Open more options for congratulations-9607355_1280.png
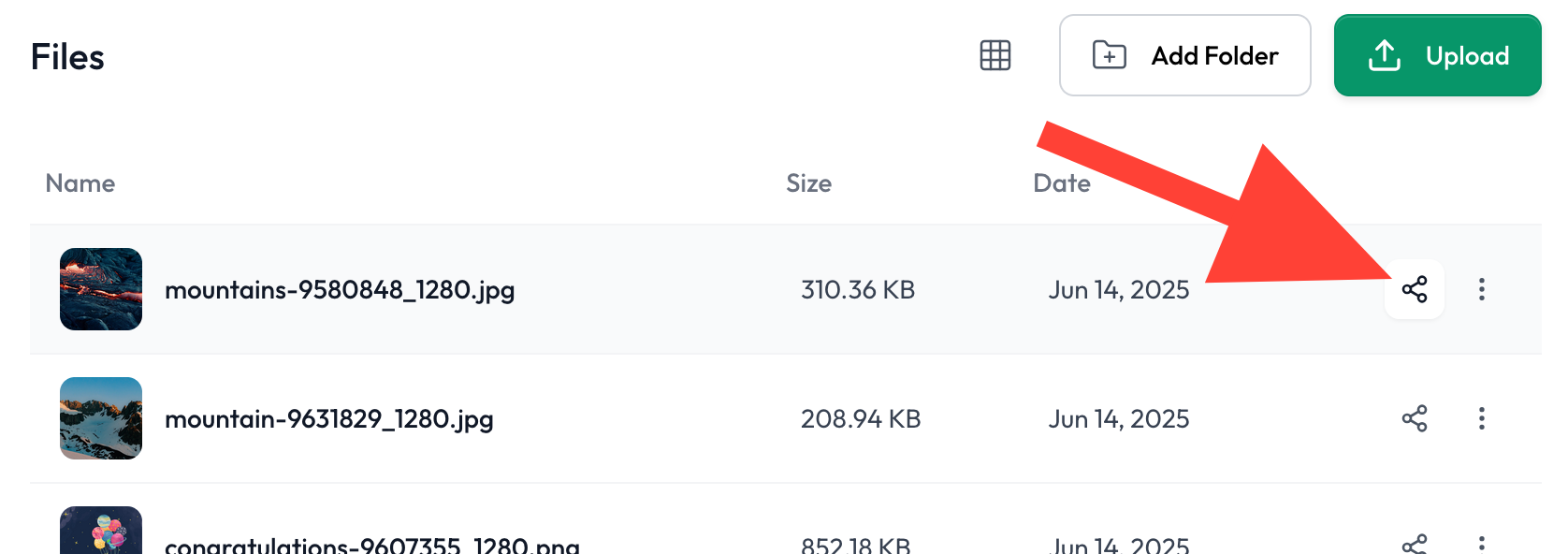This screenshot has height=554, width=1568. click(1482, 544)
